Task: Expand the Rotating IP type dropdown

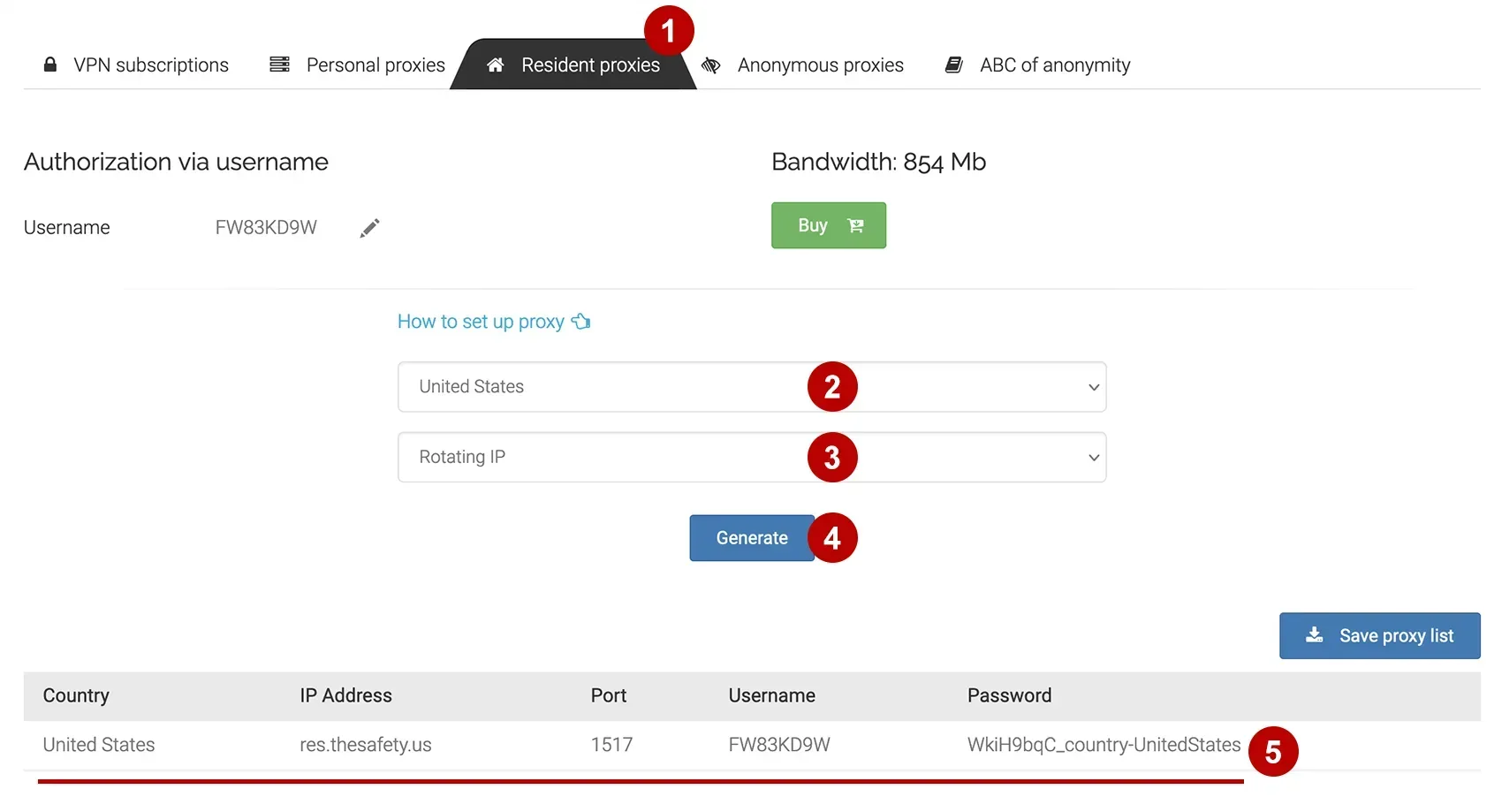Action: (751, 457)
